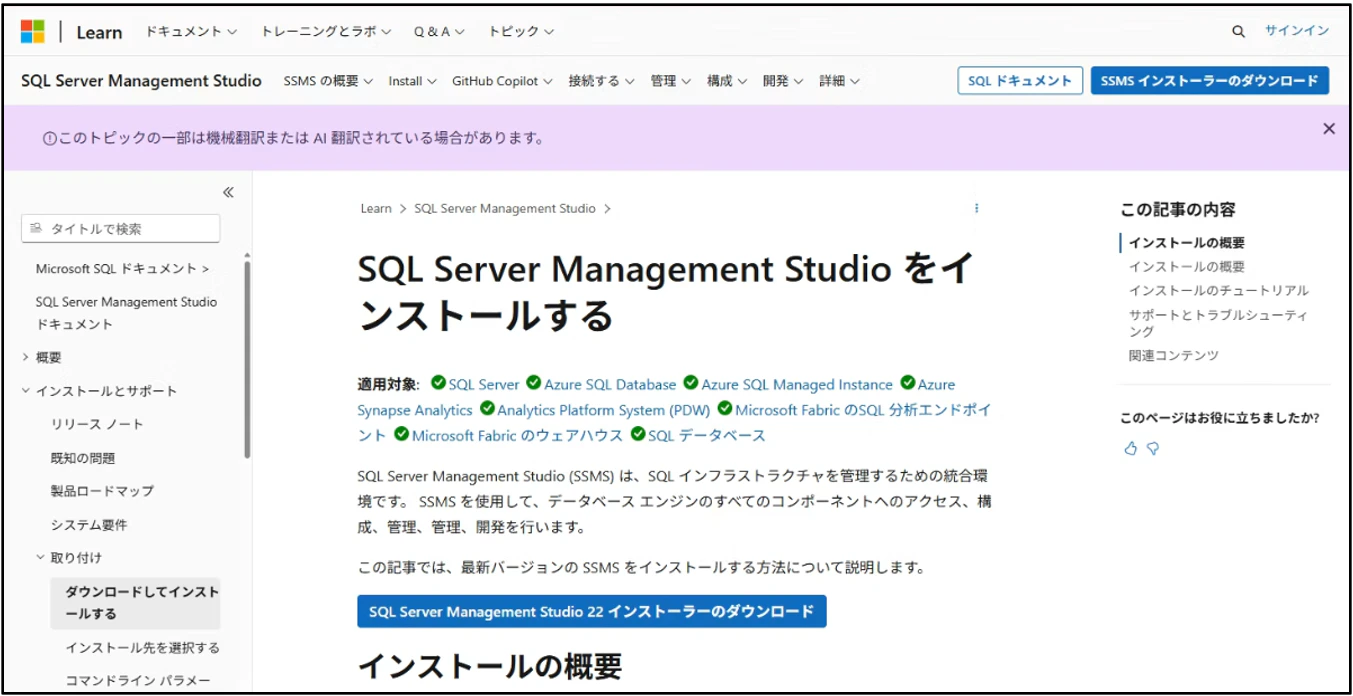Click the thumbs up feedback icon
This screenshot has height=696, width=1353.
pos(1131,449)
